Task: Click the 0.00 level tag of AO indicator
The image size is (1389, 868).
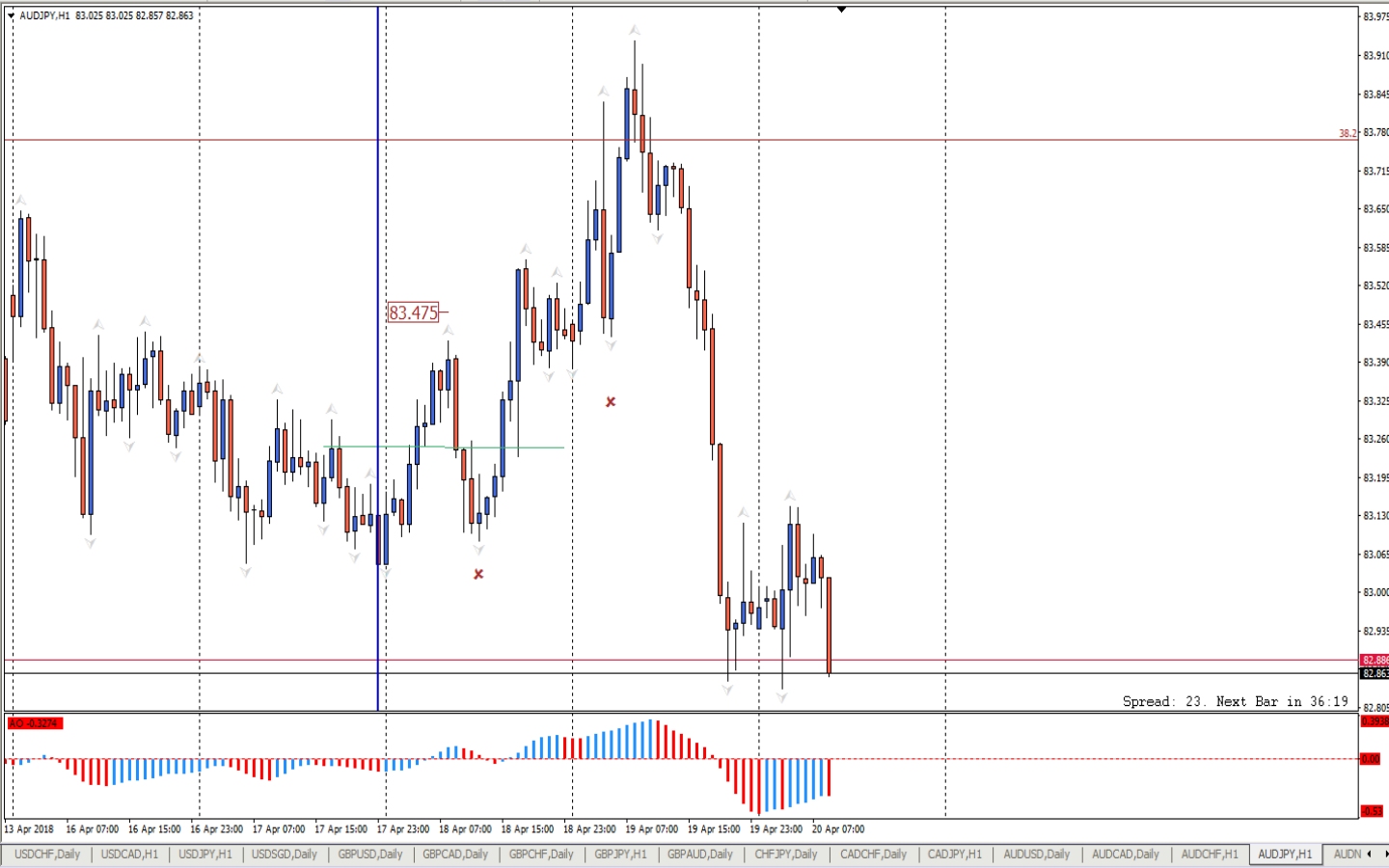Action: coord(1370,759)
